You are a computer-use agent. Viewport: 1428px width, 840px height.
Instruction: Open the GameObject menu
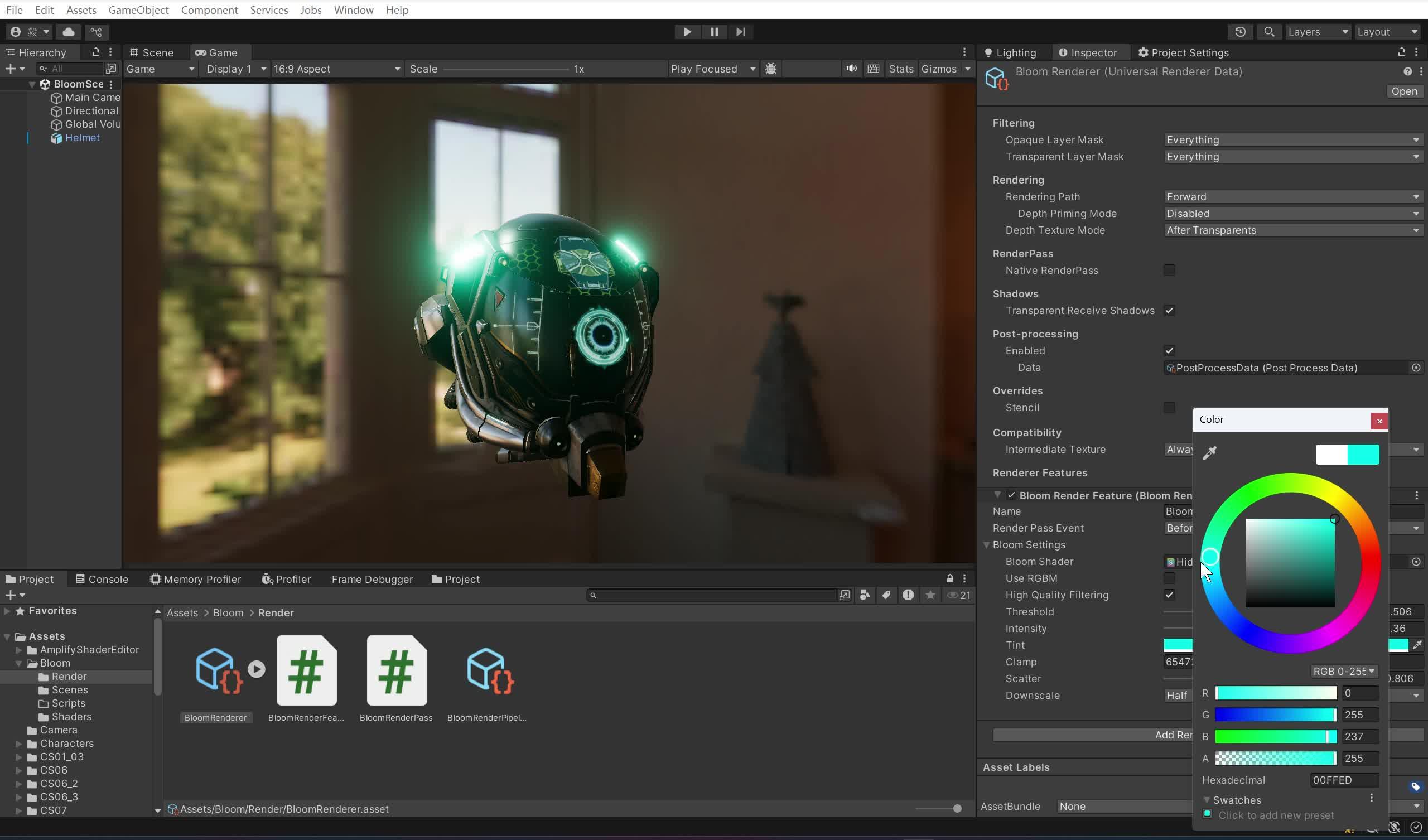pyautogui.click(x=138, y=9)
